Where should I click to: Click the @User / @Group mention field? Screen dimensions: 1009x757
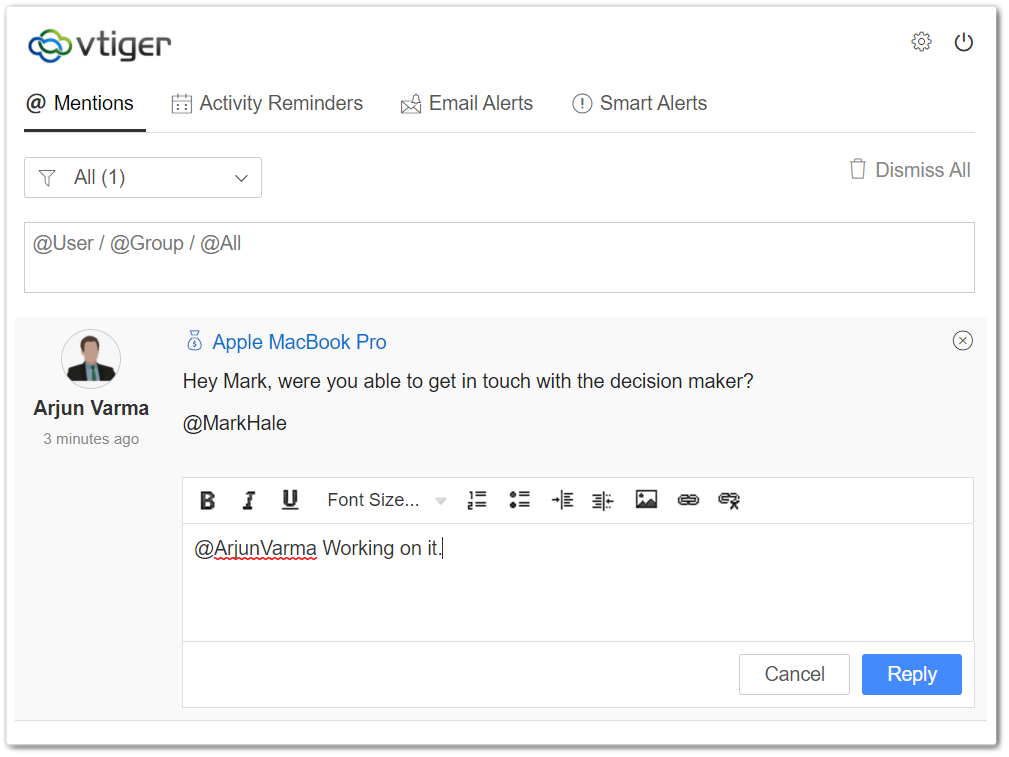(x=499, y=257)
